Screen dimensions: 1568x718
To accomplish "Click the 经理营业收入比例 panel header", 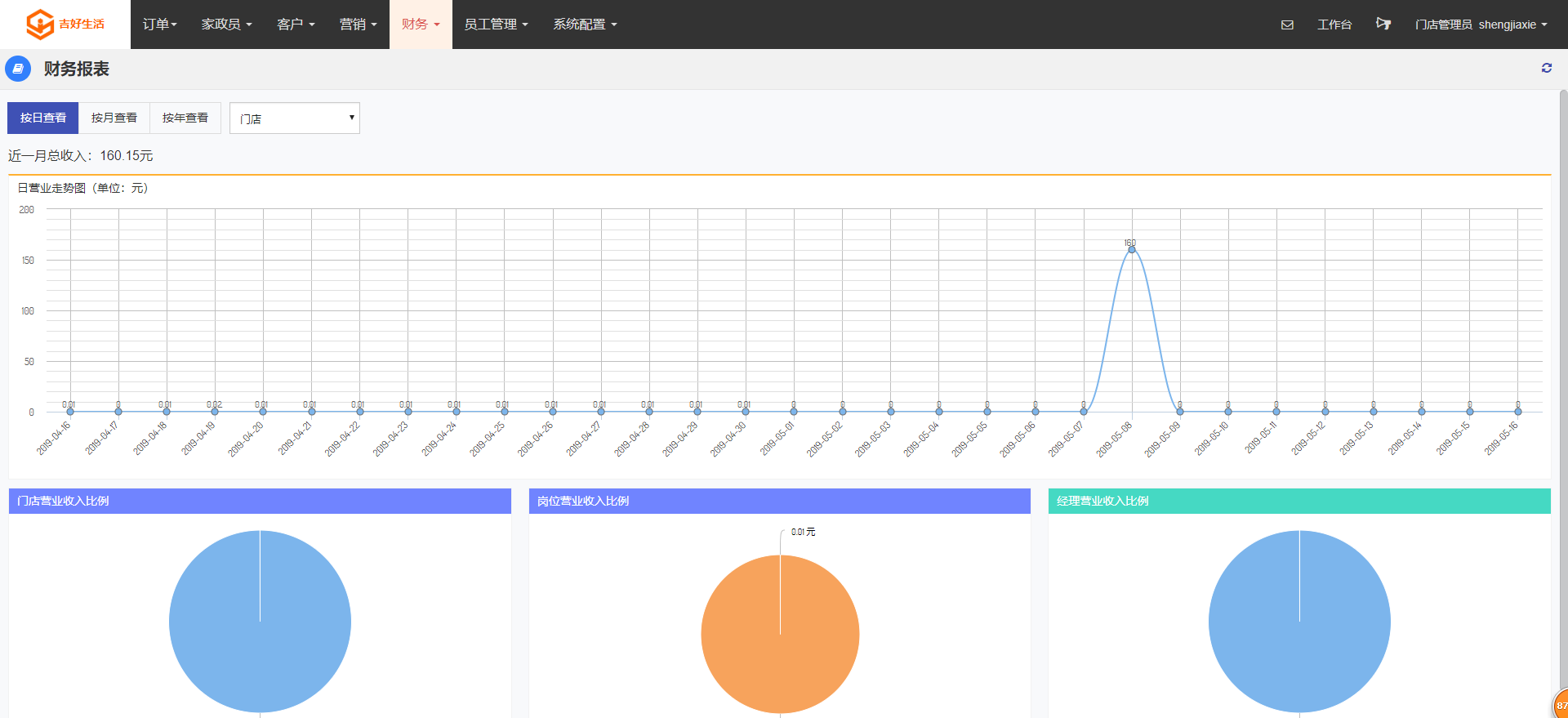I will point(1299,501).
